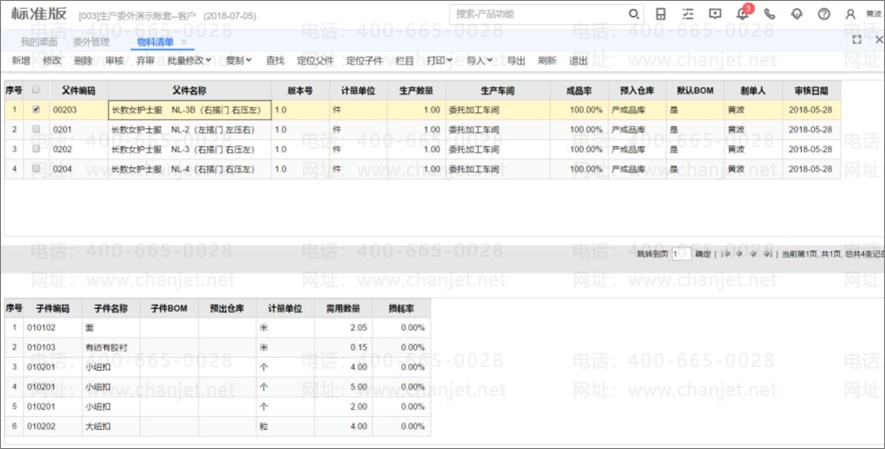Open the help question mark icon
Image resolution: width=885 pixels, height=449 pixels.
[x=824, y=14]
